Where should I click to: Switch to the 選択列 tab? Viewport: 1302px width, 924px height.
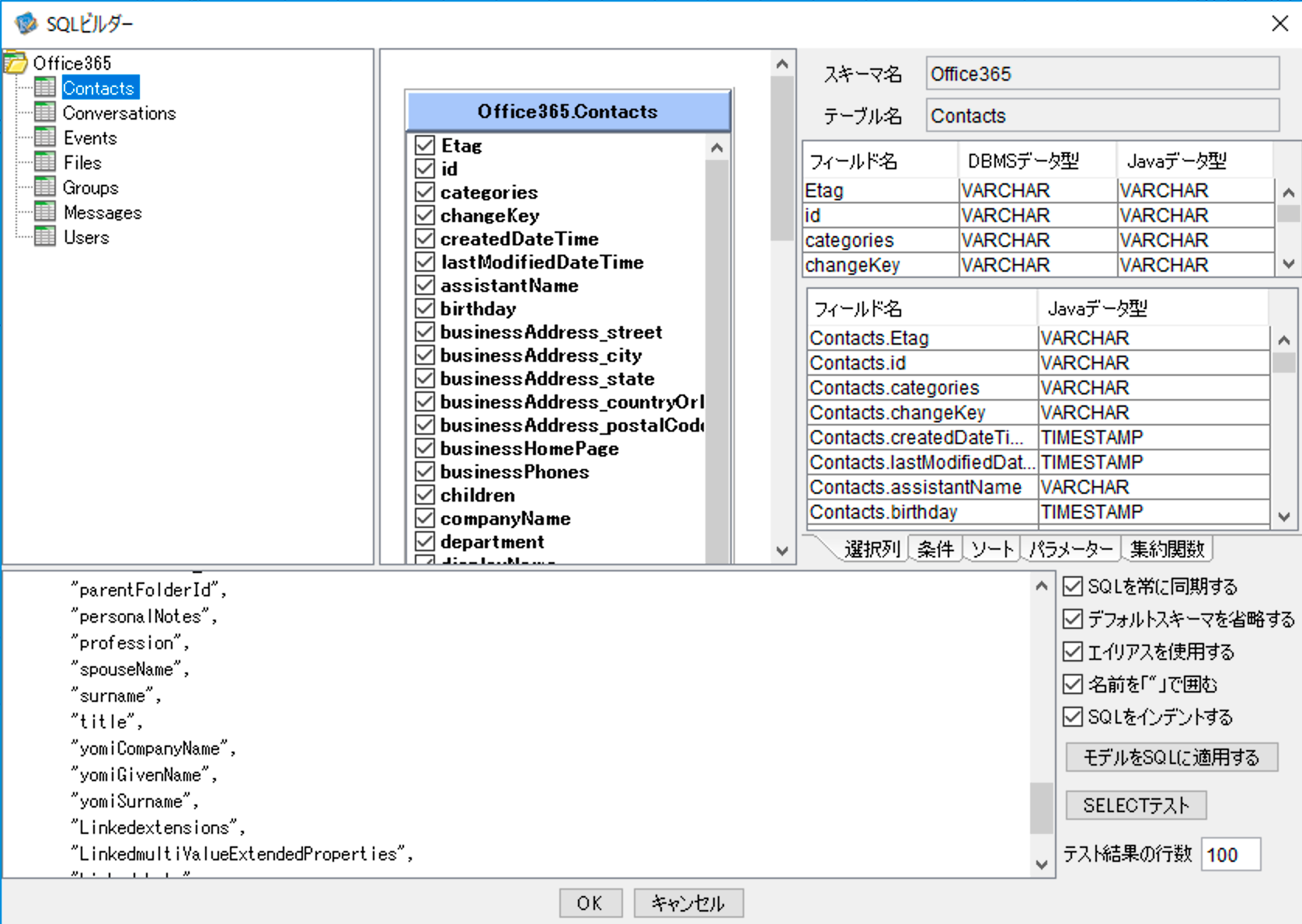coord(872,549)
